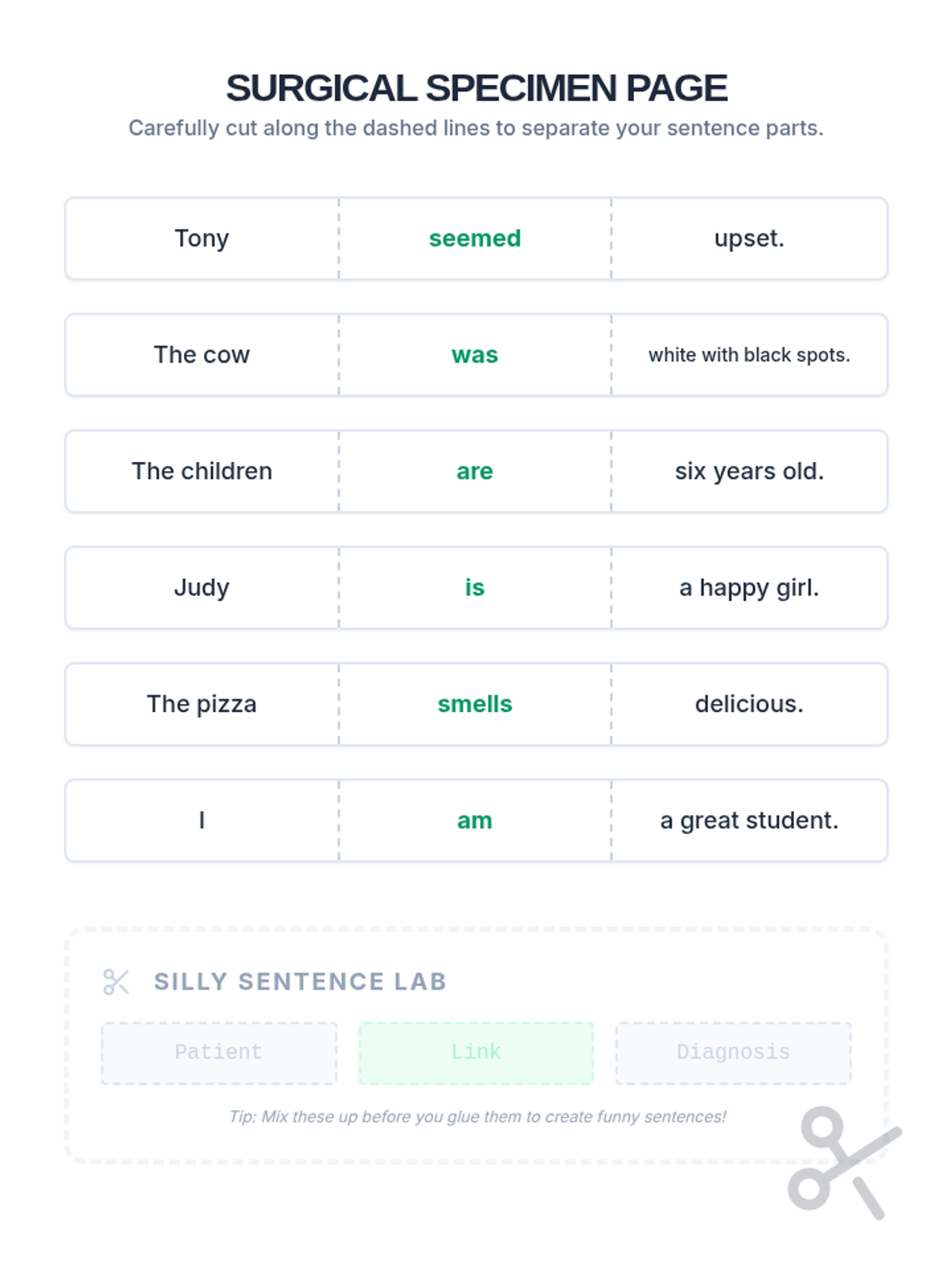Image resolution: width=952 pixels, height=1270 pixels.
Task: Select the 'Patient' dashed placeholder box
Action: pyautogui.click(x=219, y=1053)
